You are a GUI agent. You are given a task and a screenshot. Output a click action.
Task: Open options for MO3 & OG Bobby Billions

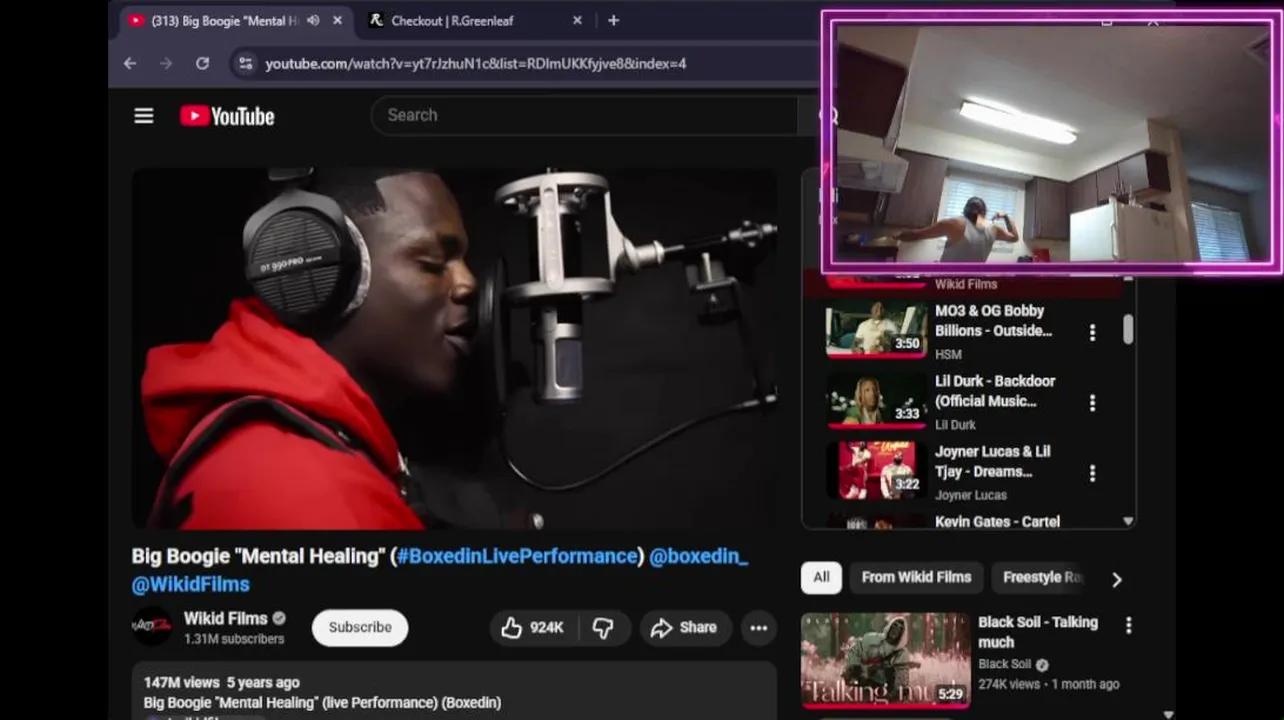pyautogui.click(x=1092, y=332)
